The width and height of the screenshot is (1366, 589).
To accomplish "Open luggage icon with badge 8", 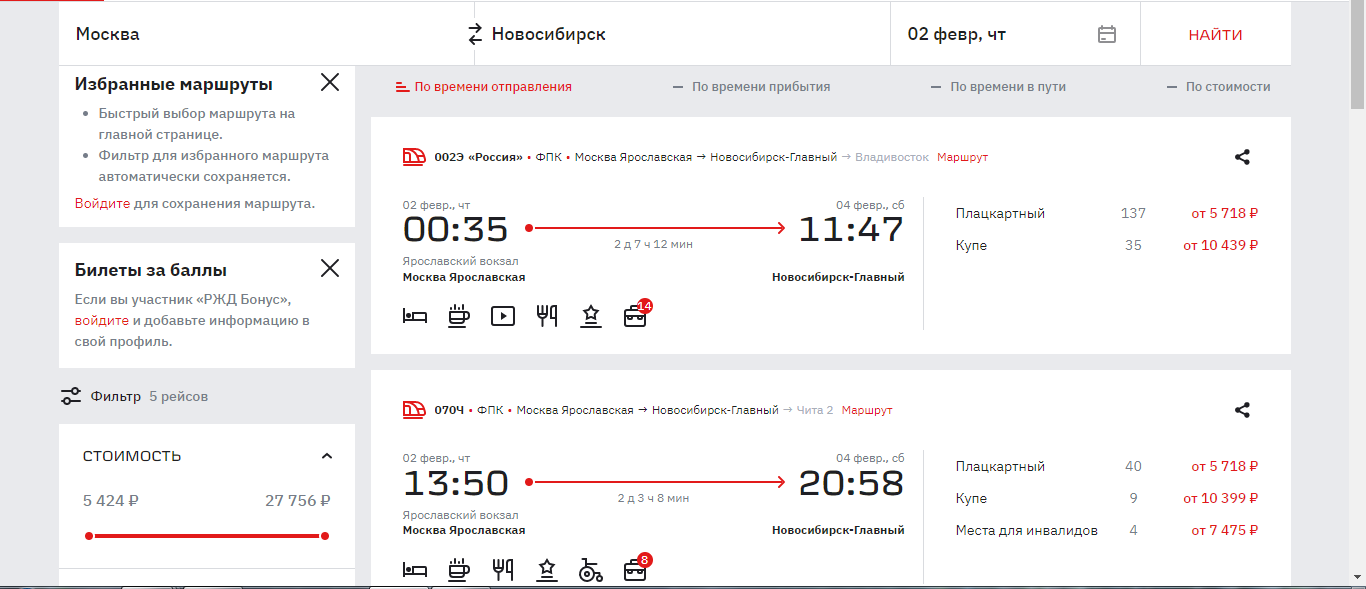I will [636, 569].
